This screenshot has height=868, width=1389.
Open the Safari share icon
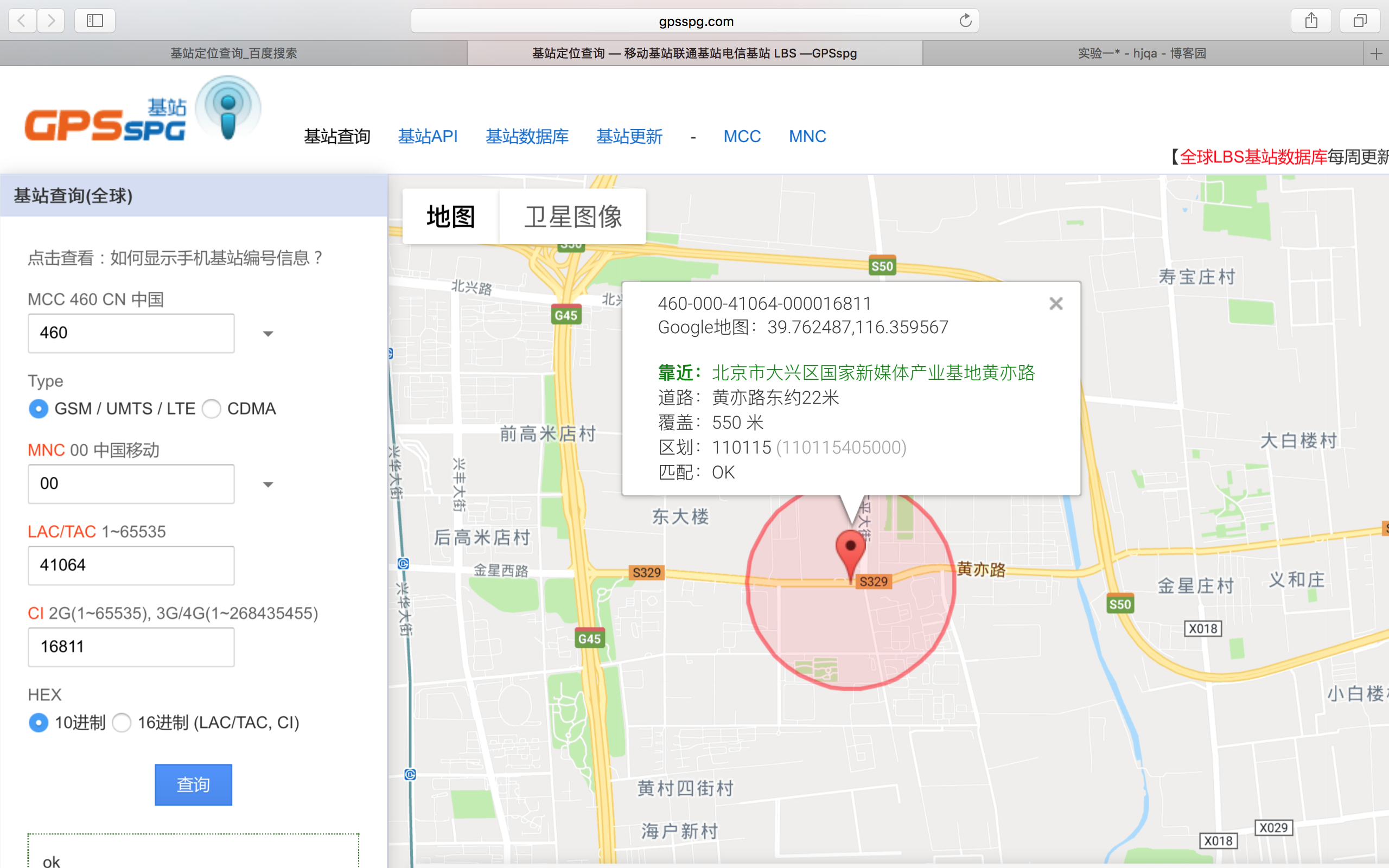coord(1311,21)
